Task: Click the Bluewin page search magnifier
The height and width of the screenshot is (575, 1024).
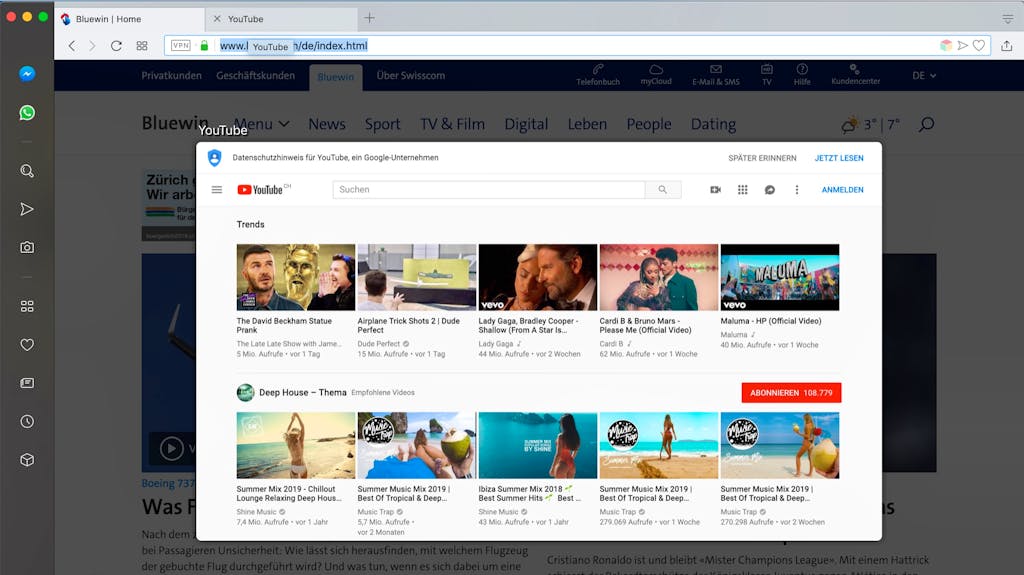Action: 926,124
